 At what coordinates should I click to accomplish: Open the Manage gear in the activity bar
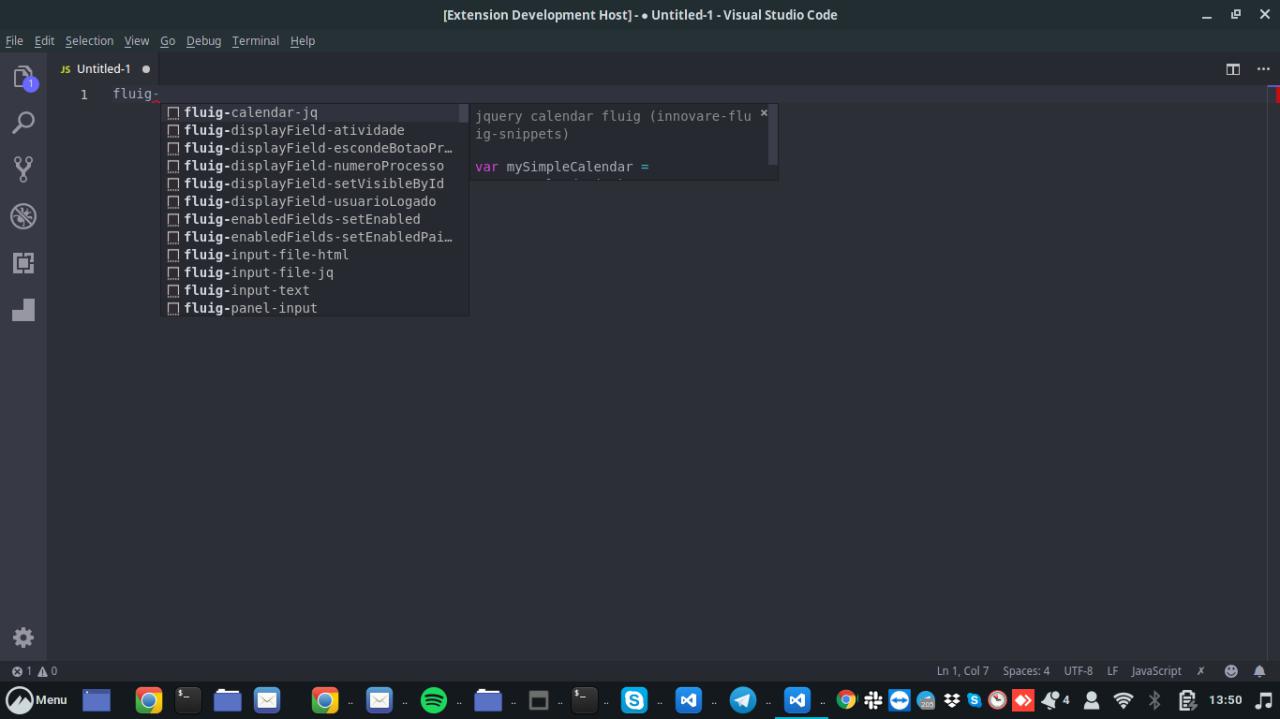pos(23,638)
